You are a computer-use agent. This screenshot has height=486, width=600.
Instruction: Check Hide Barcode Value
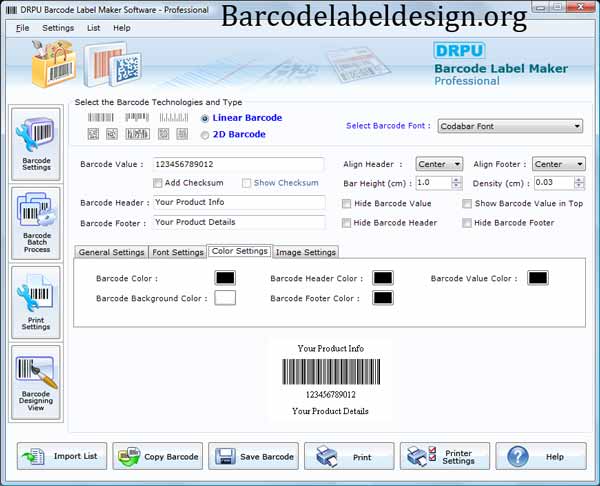click(x=346, y=204)
